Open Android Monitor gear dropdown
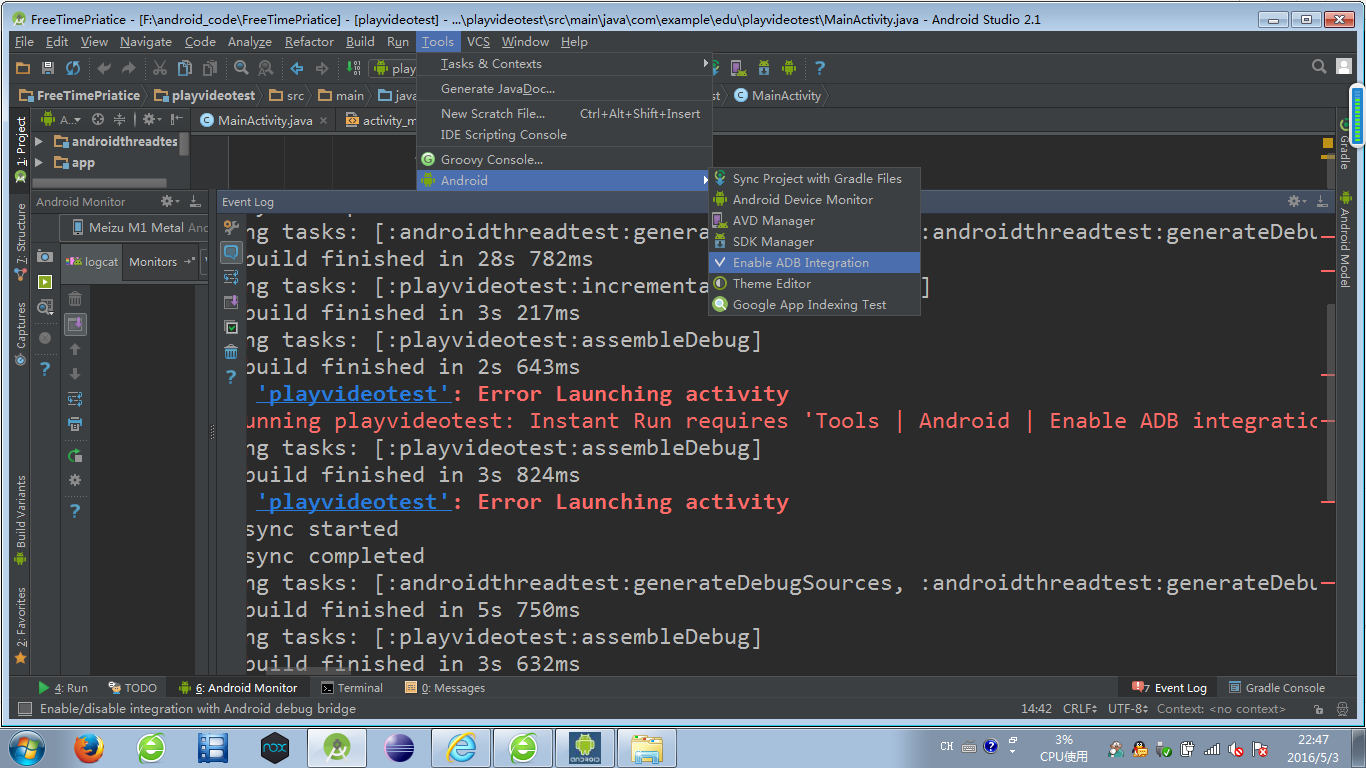Screen dimensions: 1366x768 pos(169,201)
